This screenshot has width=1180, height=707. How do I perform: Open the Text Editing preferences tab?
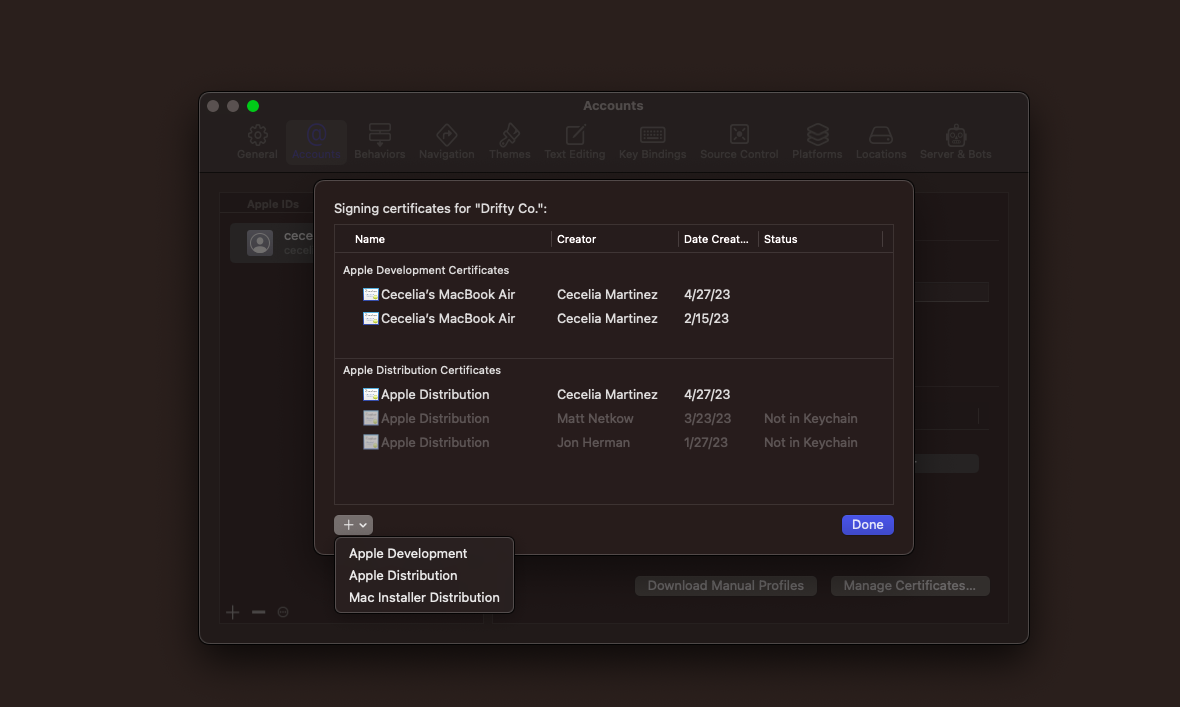point(574,142)
